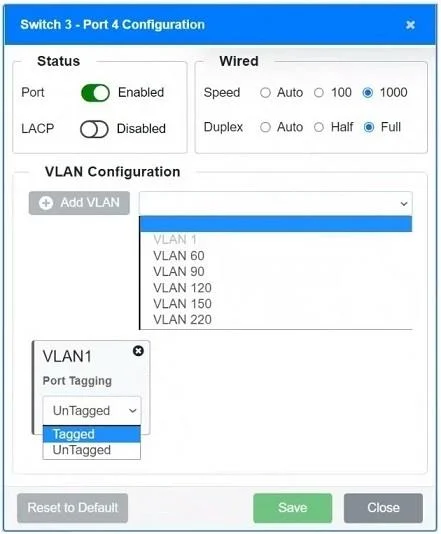Click the plus icon on Add VLAN
441x534 pixels.
coord(46,203)
